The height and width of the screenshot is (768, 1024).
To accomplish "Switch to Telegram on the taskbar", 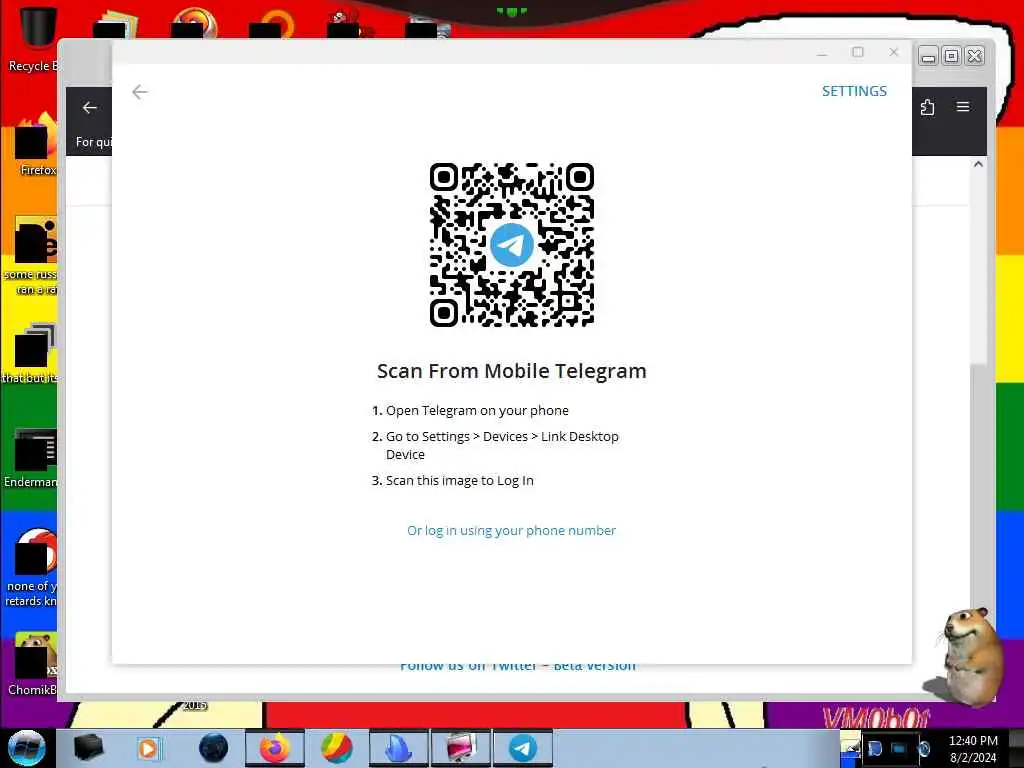I will 522,748.
